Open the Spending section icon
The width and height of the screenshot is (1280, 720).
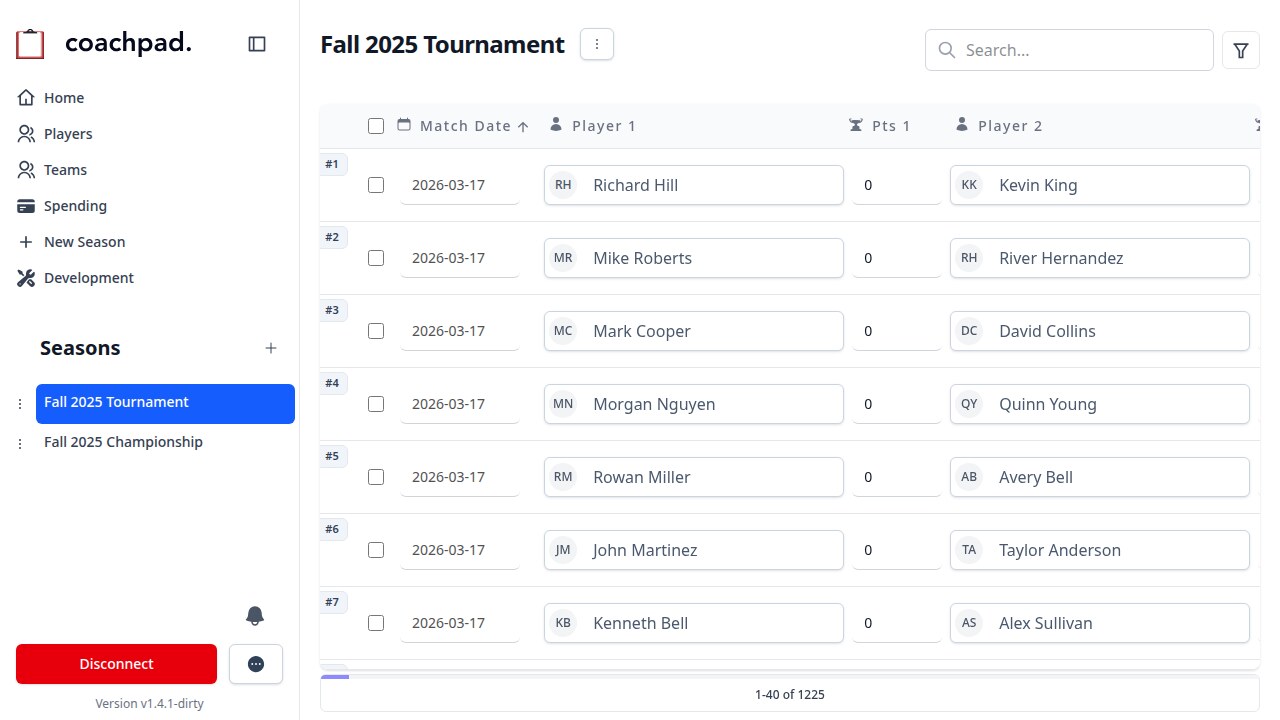(27, 205)
